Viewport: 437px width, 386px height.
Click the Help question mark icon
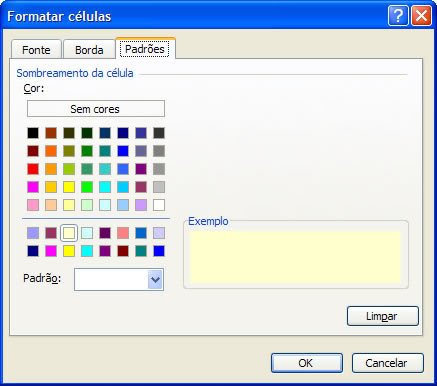[x=398, y=15]
